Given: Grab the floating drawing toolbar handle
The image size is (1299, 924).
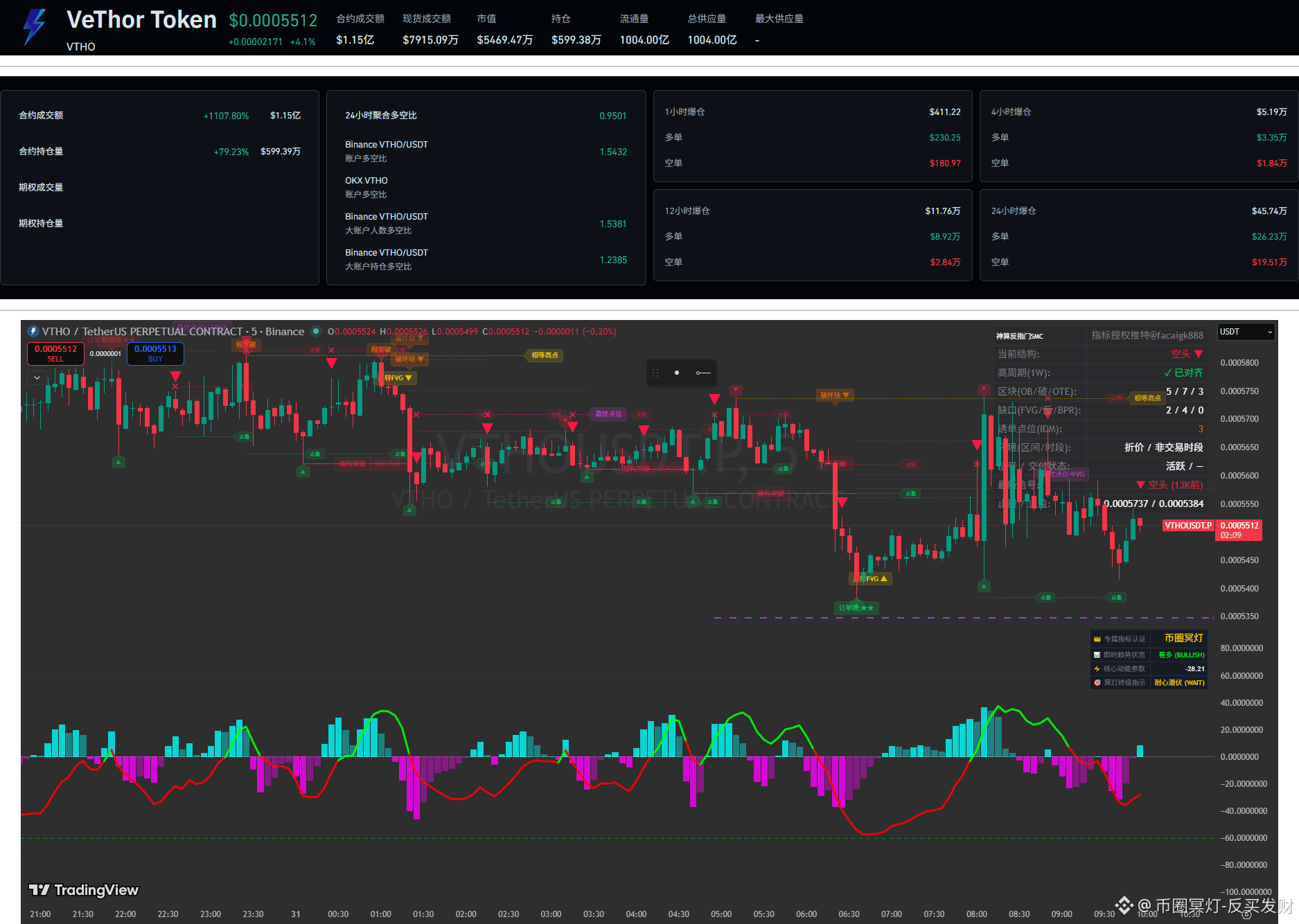Looking at the screenshot, I should click(x=655, y=373).
